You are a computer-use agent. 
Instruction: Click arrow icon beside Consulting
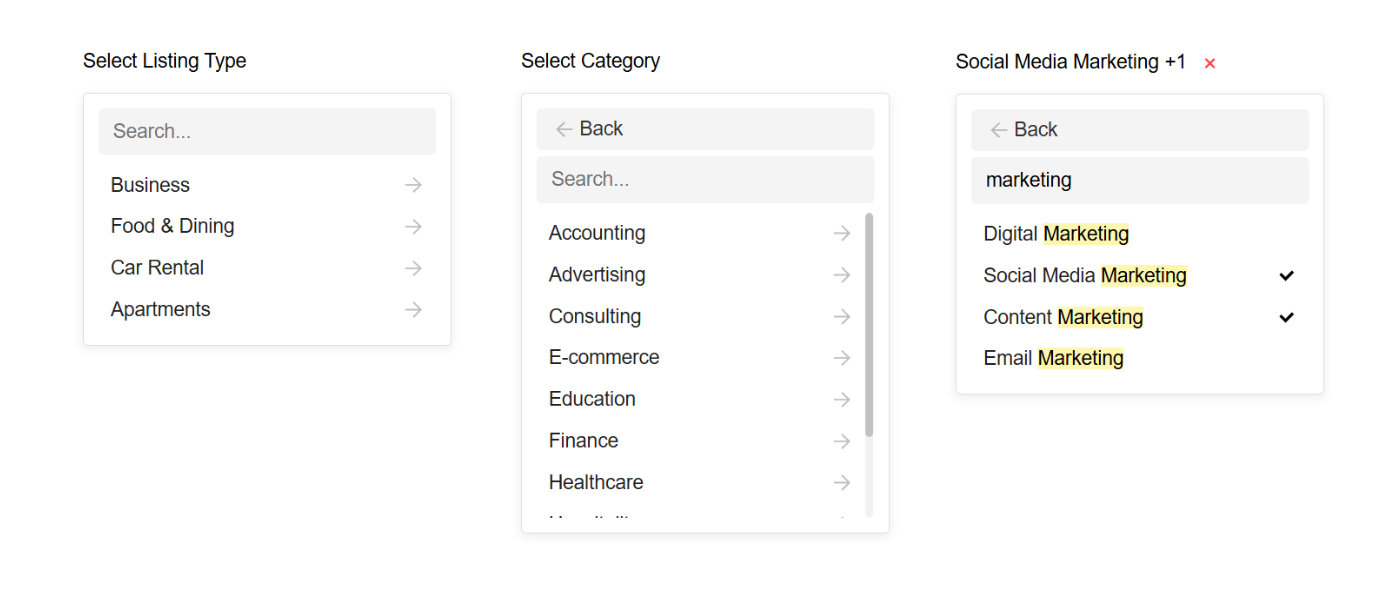click(x=842, y=317)
